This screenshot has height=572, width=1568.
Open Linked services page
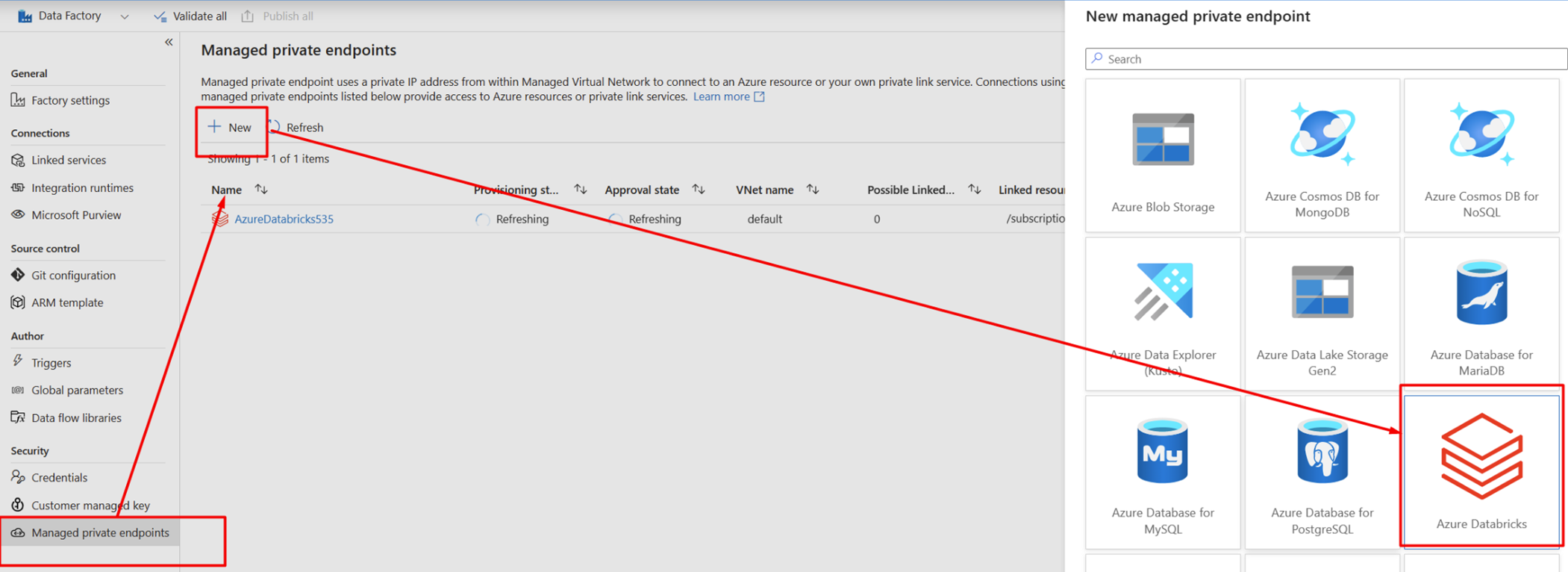69,160
